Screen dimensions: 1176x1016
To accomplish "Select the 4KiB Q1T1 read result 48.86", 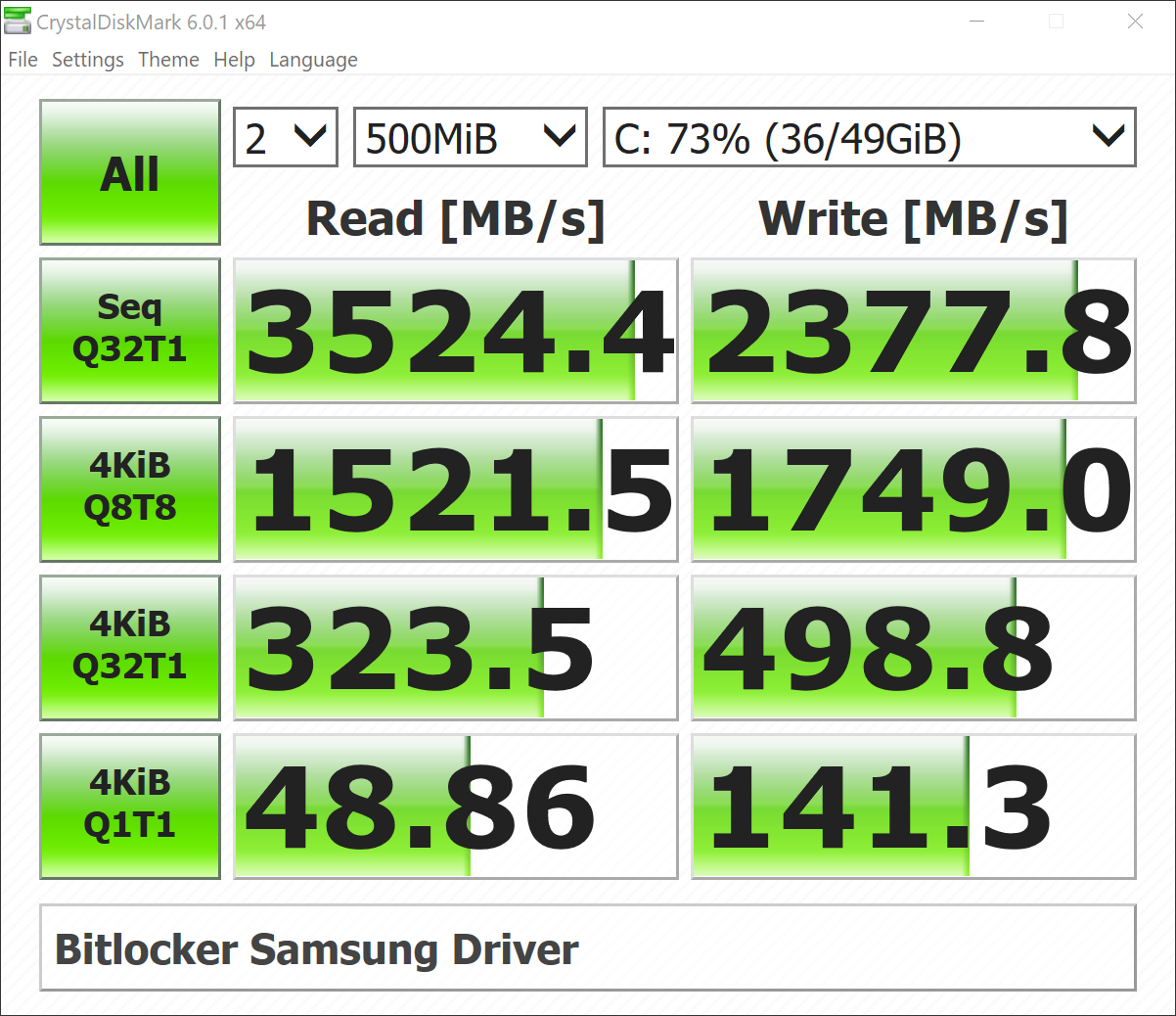I will pos(456,807).
